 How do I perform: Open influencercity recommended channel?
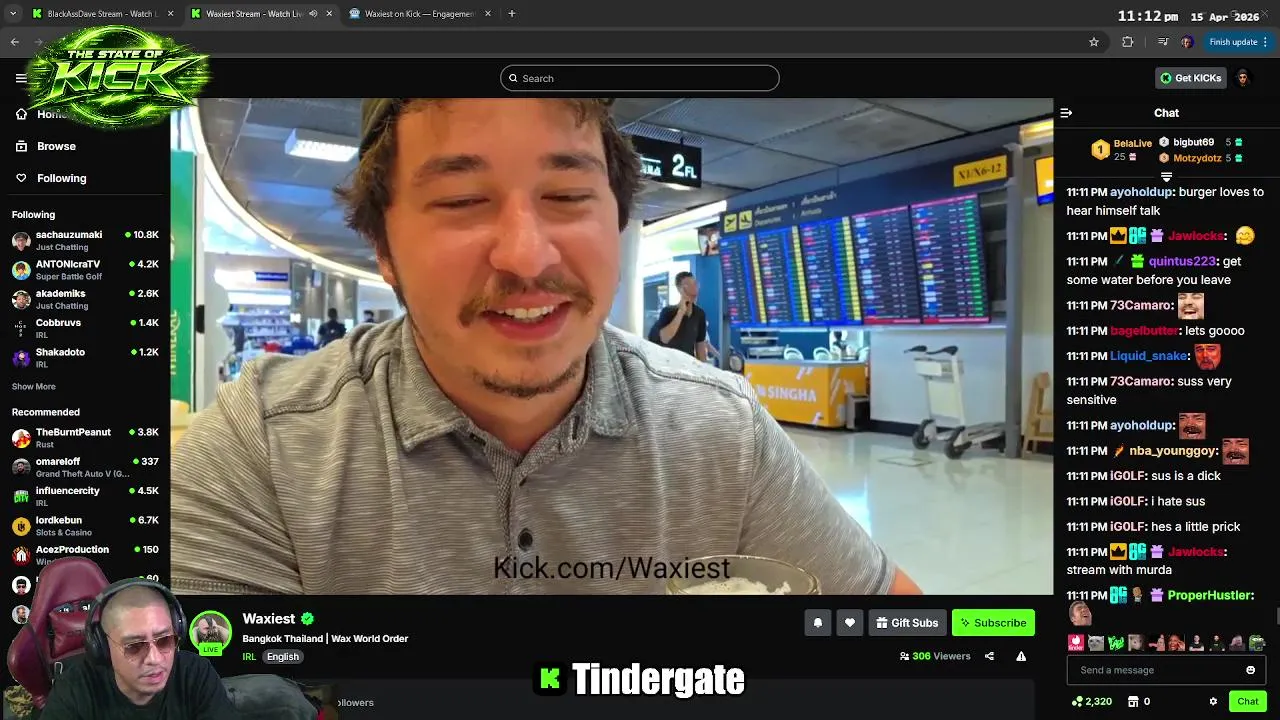click(x=86, y=496)
